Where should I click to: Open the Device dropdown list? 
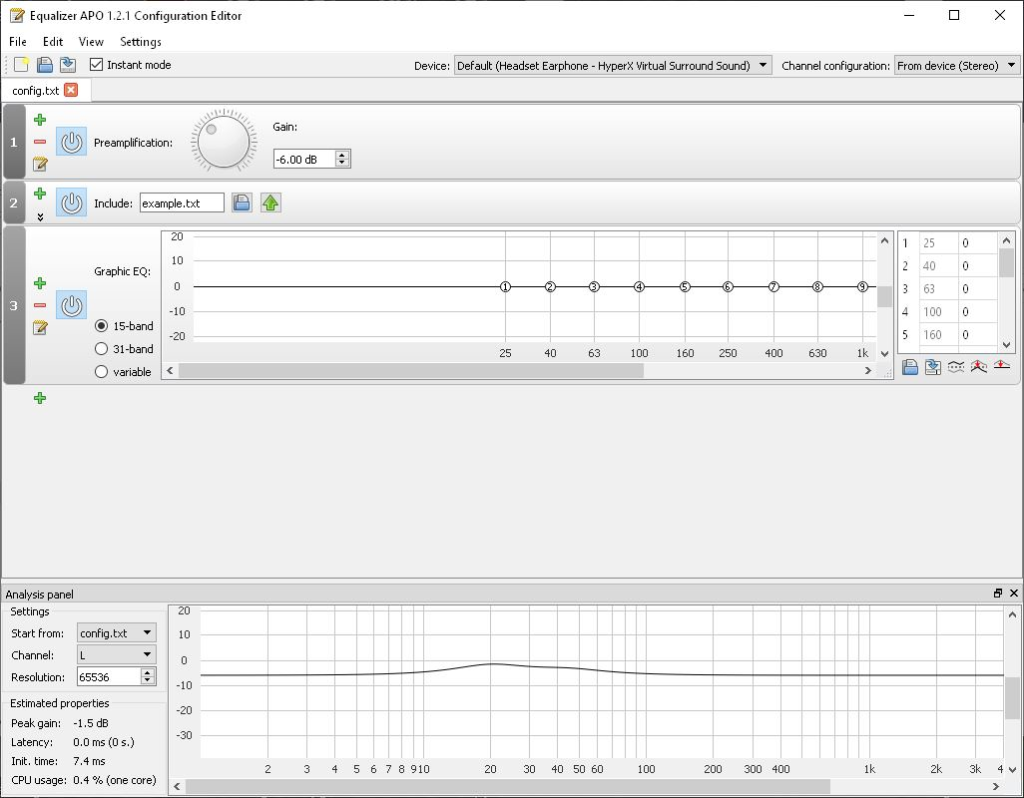(613, 66)
